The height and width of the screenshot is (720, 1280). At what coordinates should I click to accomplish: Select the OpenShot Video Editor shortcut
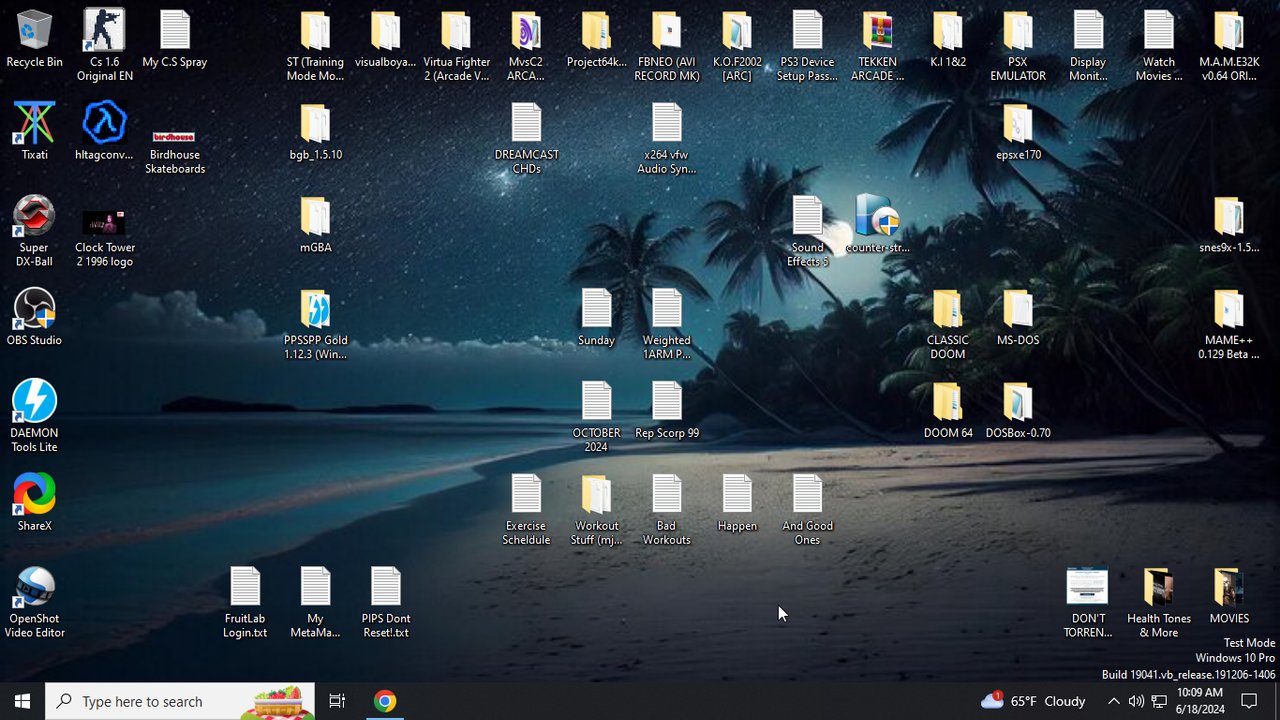point(34,603)
